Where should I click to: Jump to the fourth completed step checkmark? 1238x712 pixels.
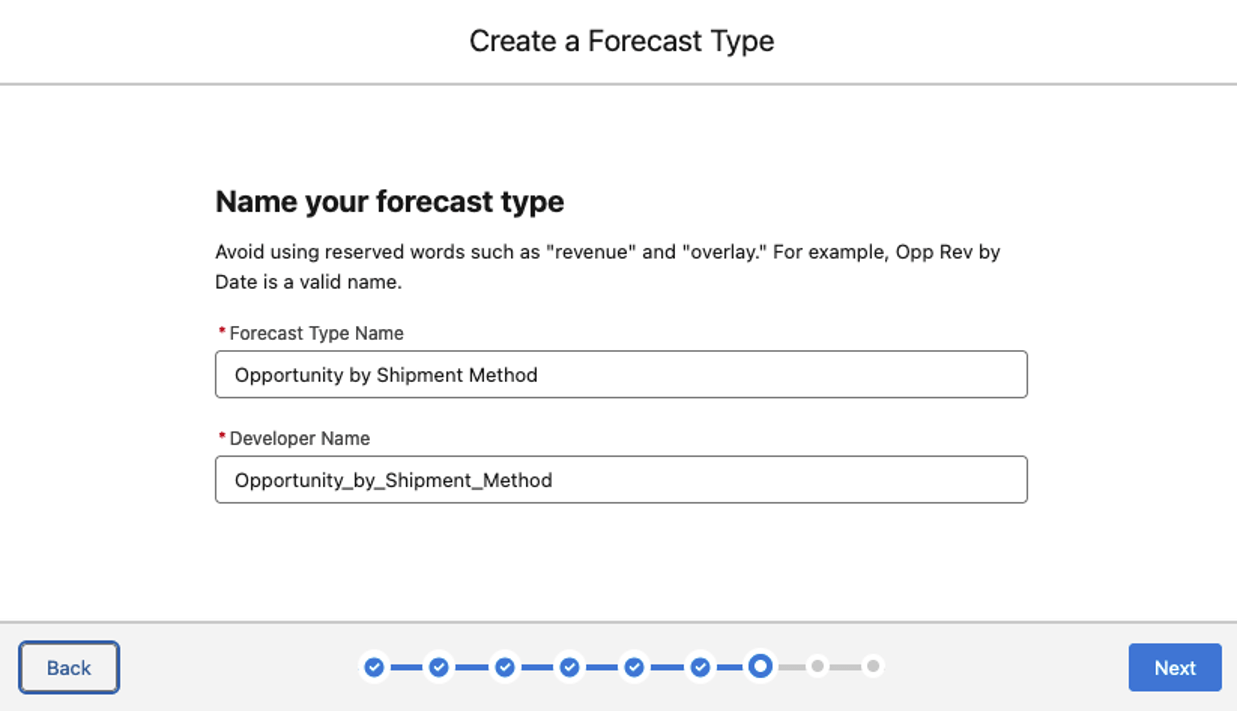pos(570,667)
